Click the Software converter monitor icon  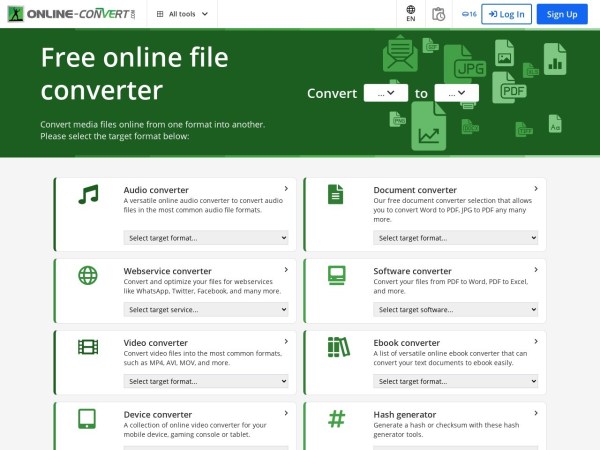pos(337,275)
